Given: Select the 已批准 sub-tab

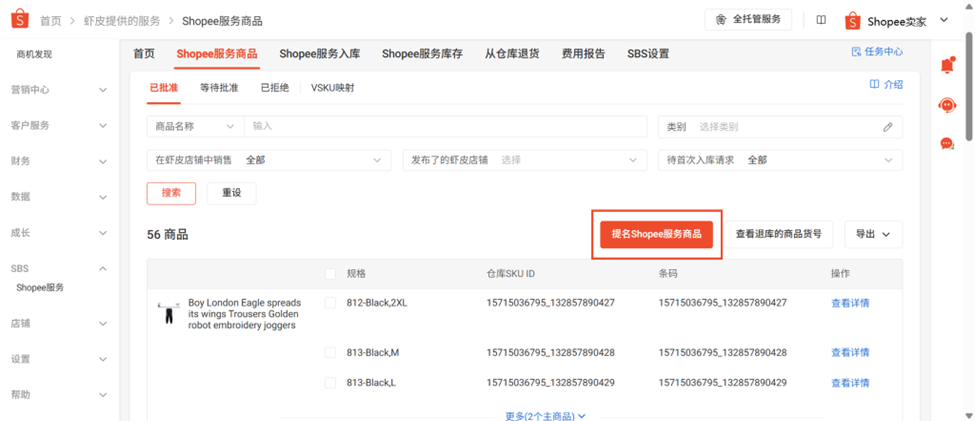Looking at the screenshot, I should click(x=164, y=88).
